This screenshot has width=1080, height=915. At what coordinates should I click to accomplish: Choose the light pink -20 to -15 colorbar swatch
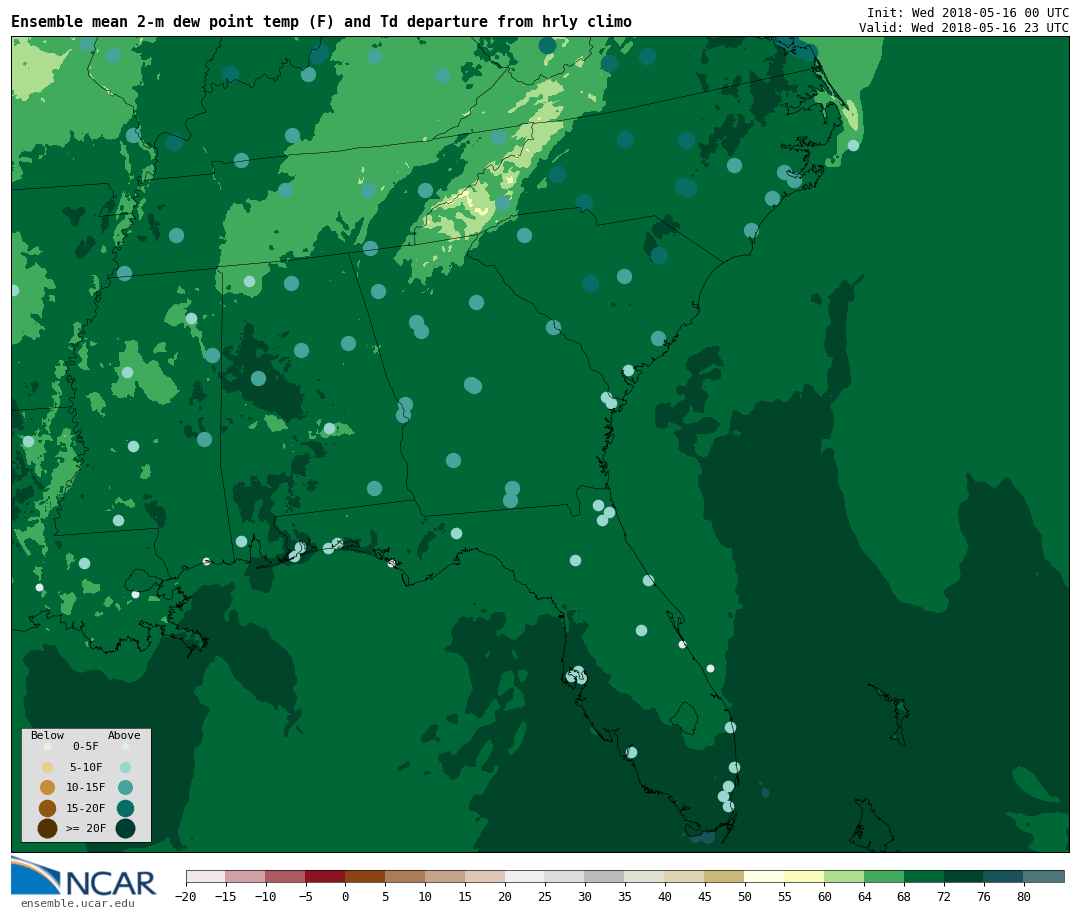click(x=205, y=876)
